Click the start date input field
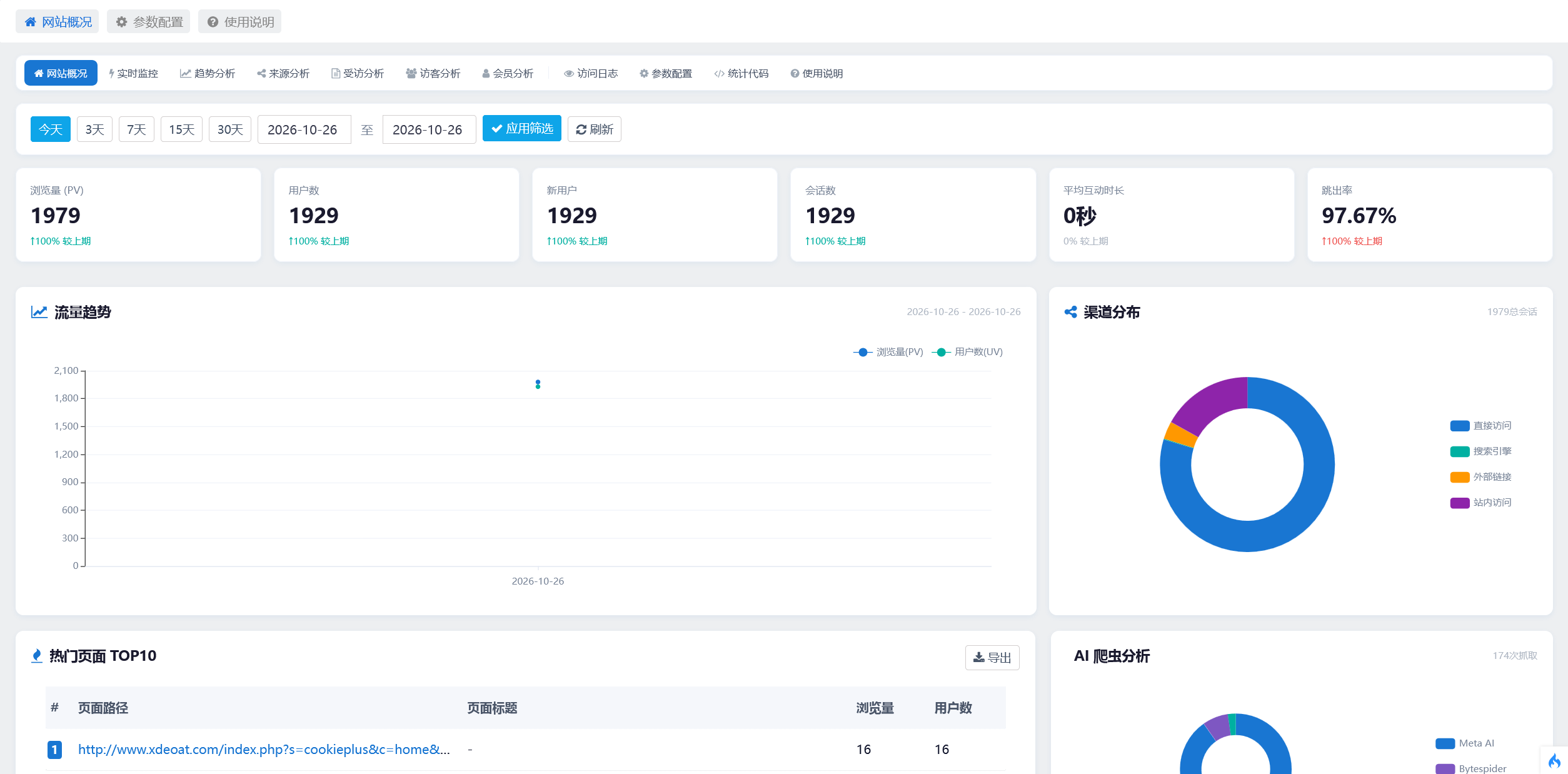The height and width of the screenshot is (774, 1568). pyautogui.click(x=304, y=129)
